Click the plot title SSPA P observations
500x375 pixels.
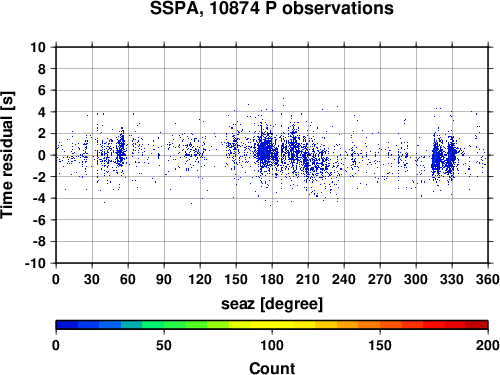click(272, 8)
